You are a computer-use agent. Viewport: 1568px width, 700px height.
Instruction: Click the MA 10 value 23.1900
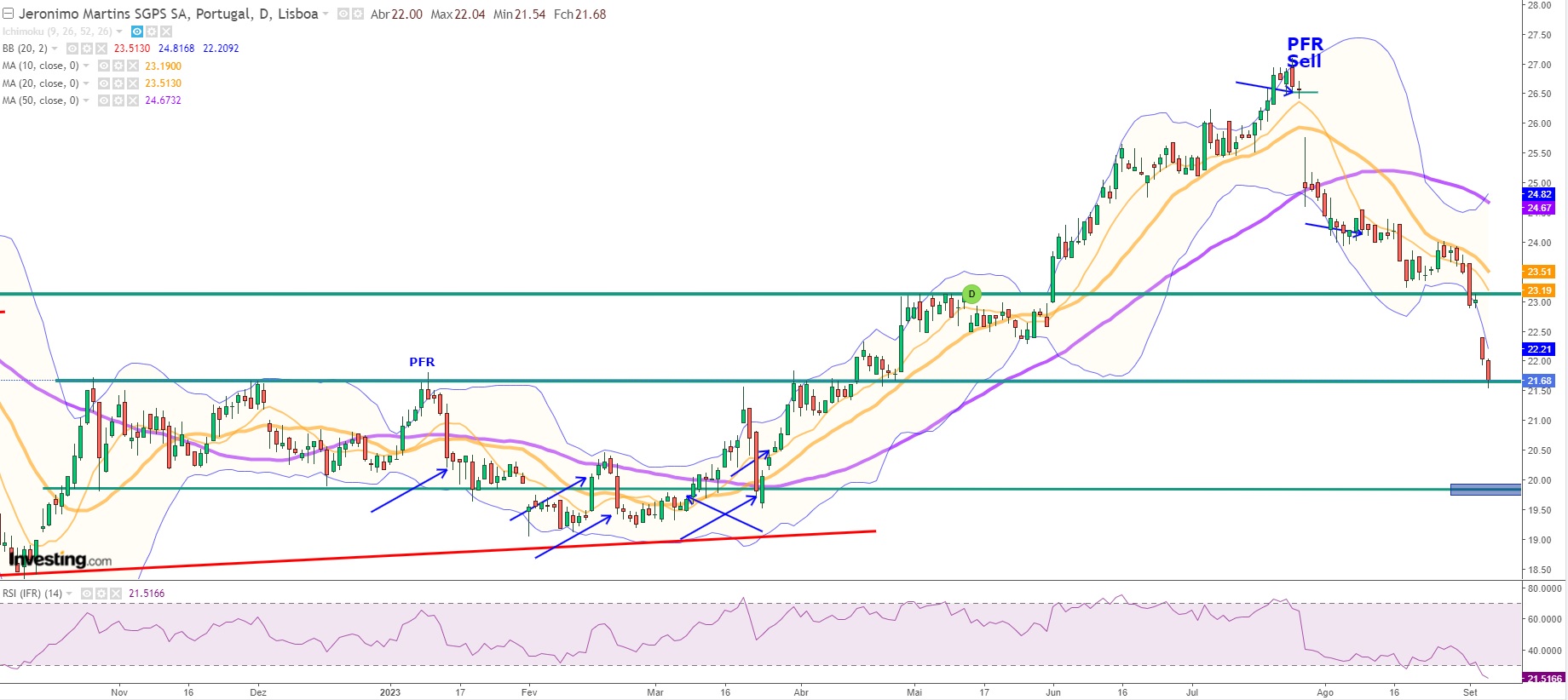(163, 66)
